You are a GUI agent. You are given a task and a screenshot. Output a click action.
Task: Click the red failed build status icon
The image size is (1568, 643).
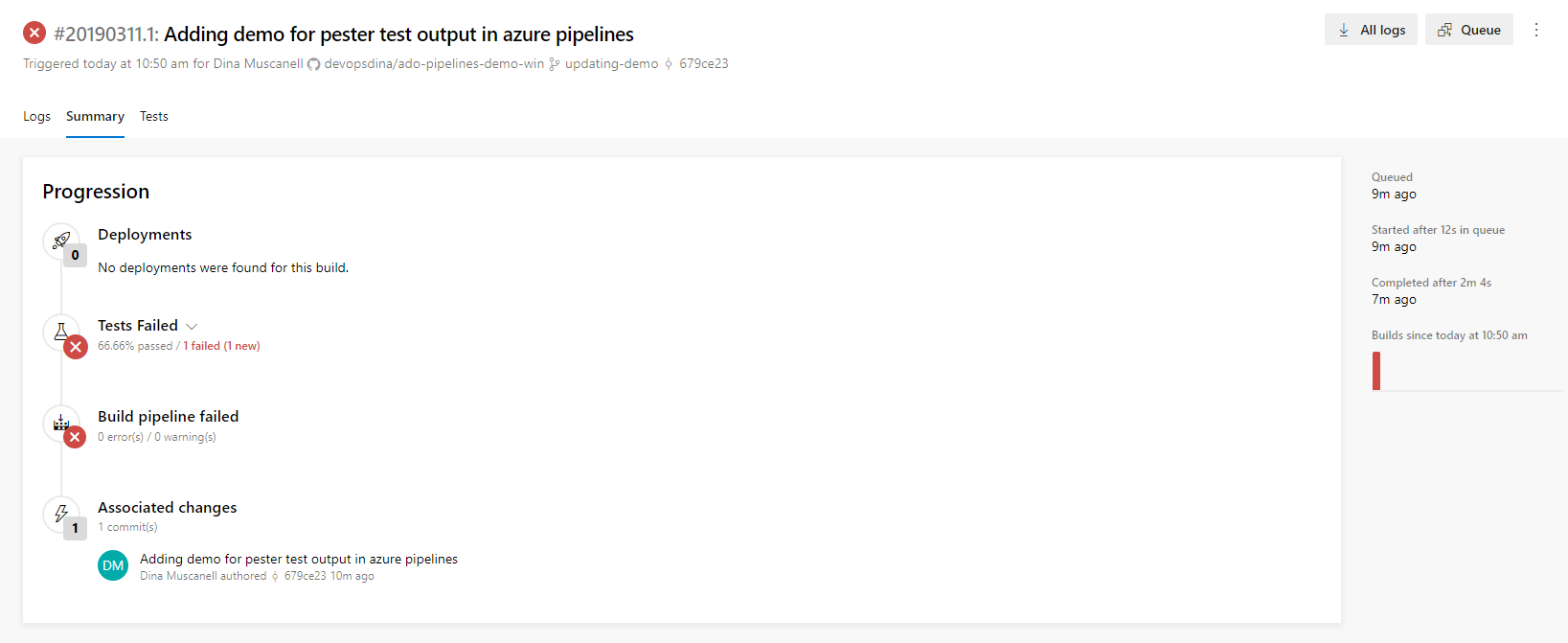[x=34, y=33]
